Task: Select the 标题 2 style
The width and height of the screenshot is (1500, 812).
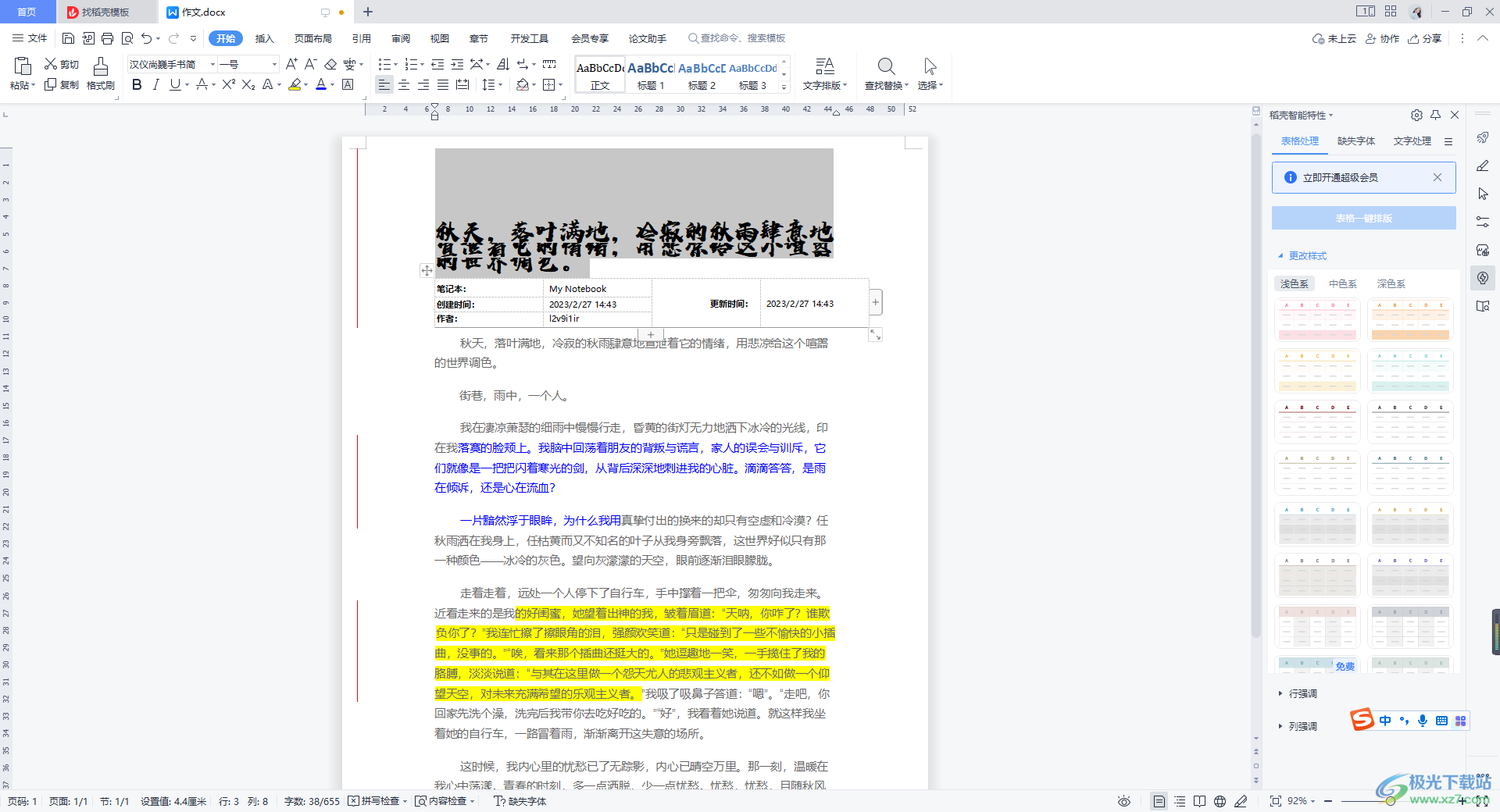Action: [702, 75]
